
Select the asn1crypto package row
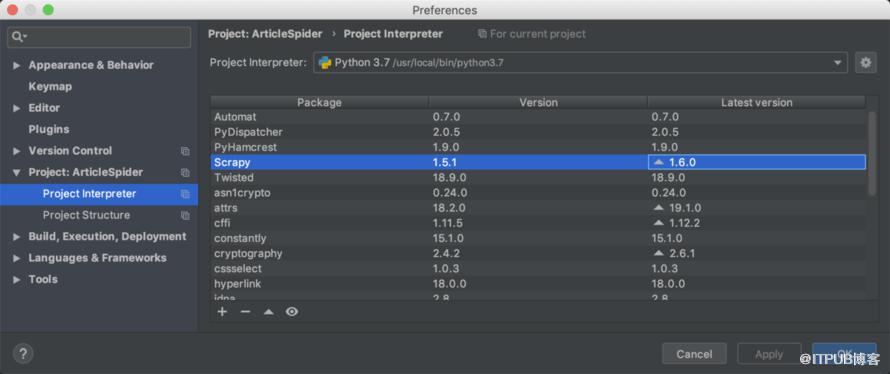tap(538, 193)
